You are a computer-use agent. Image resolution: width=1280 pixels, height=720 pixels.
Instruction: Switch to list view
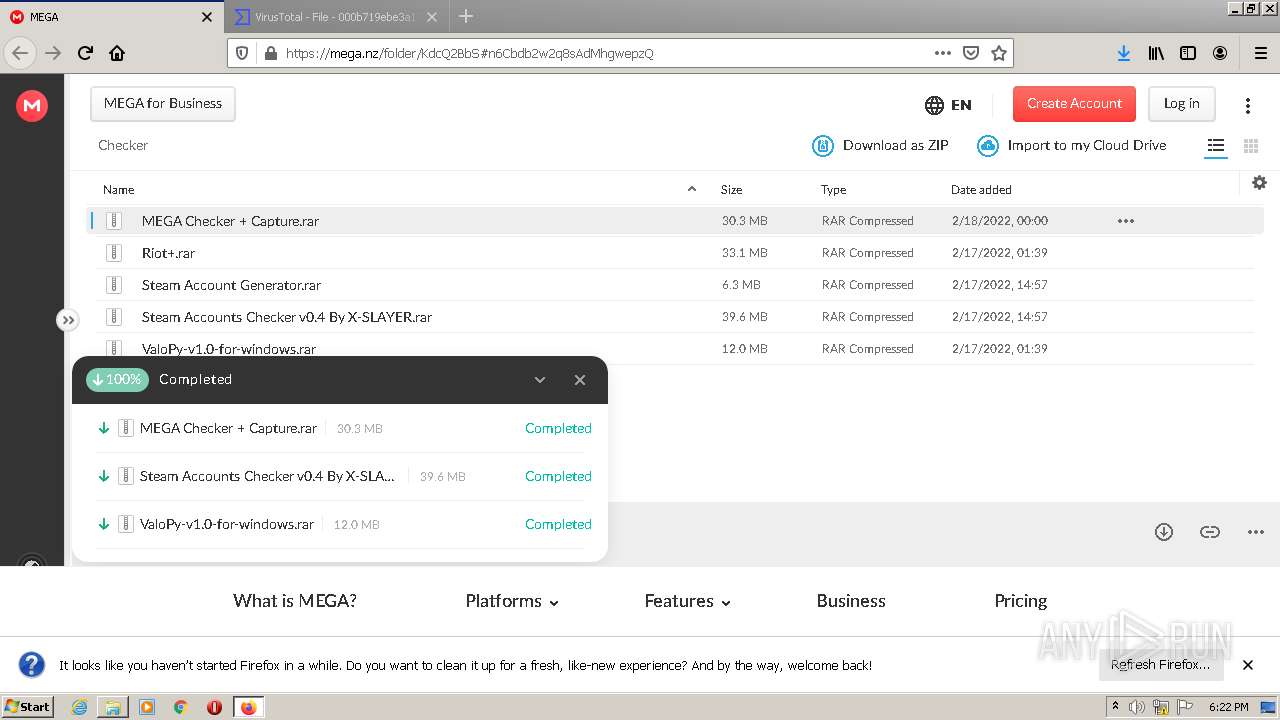point(1215,146)
